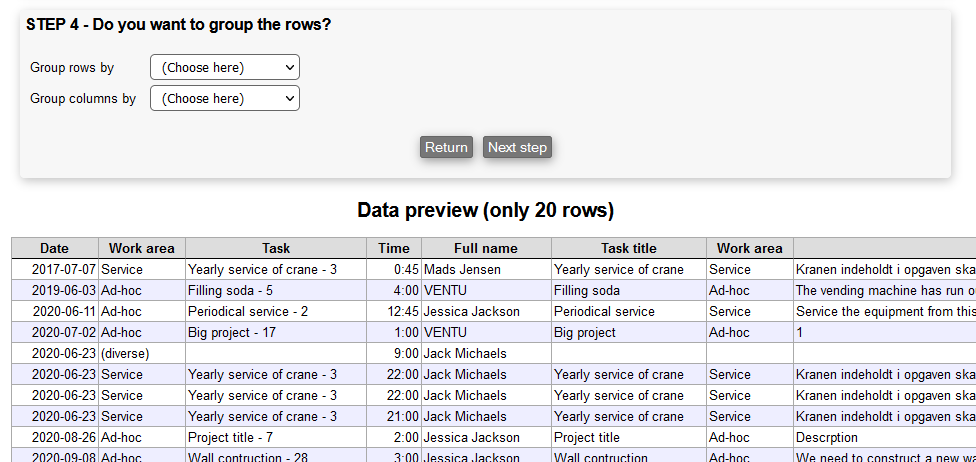Click the 'Data preview (only 20 rows)' heading
Screen dimensions: 976x462
[485, 210]
